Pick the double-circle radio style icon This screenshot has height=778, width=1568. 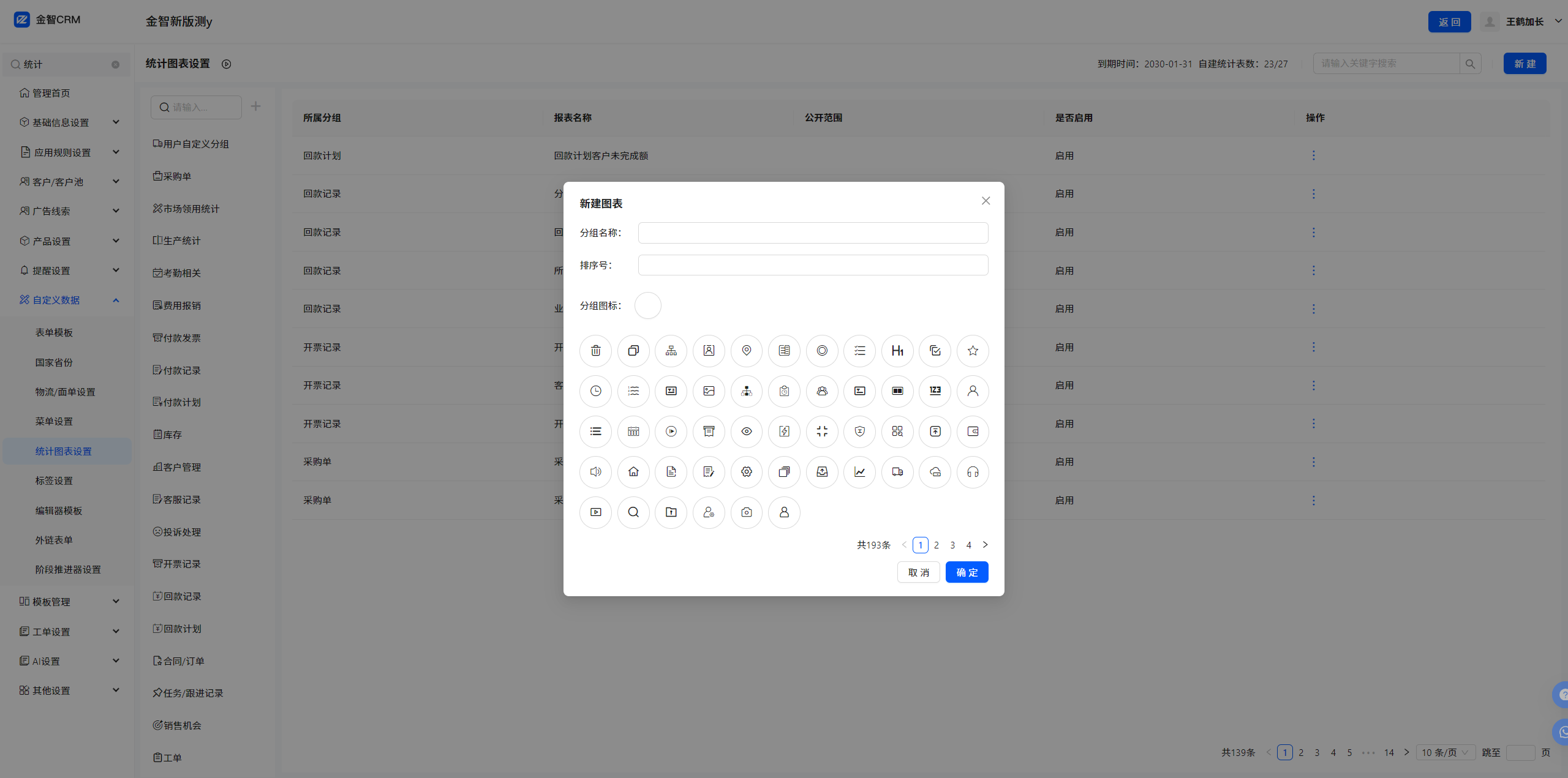pyautogui.click(x=822, y=351)
